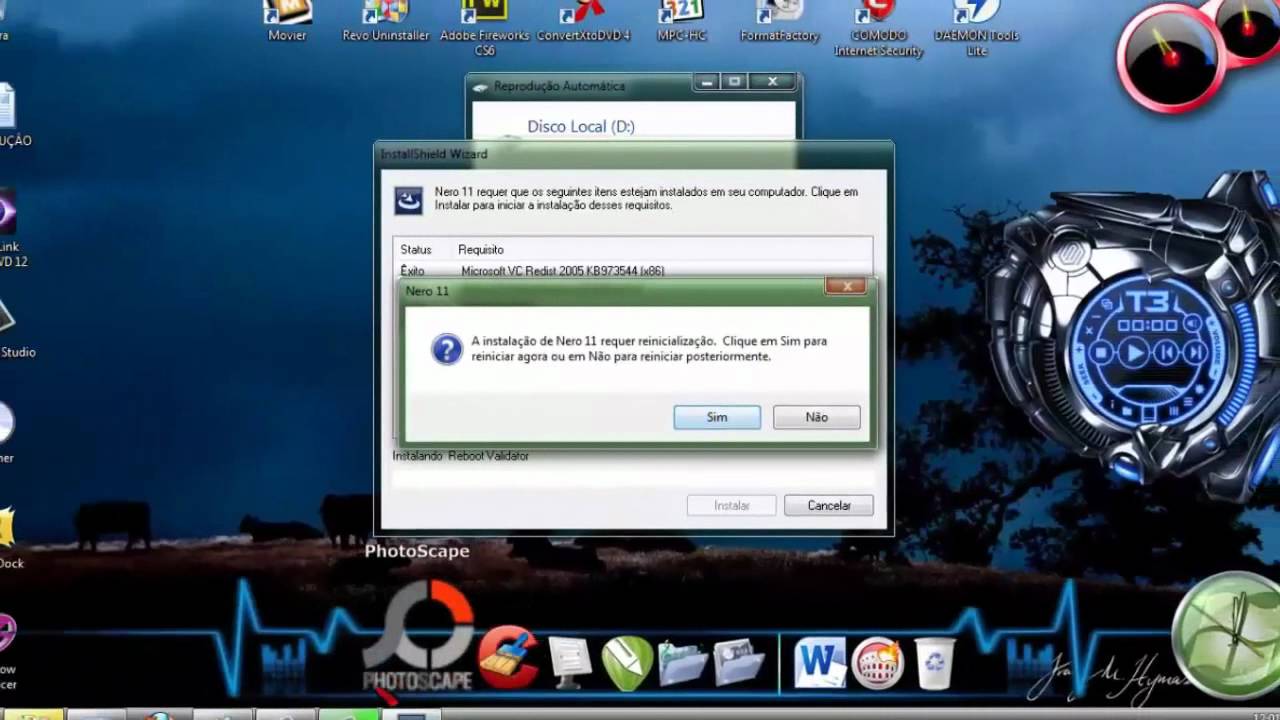Open the music folder in dock
The height and width of the screenshot is (720, 1280).
click(x=683, y=663)
